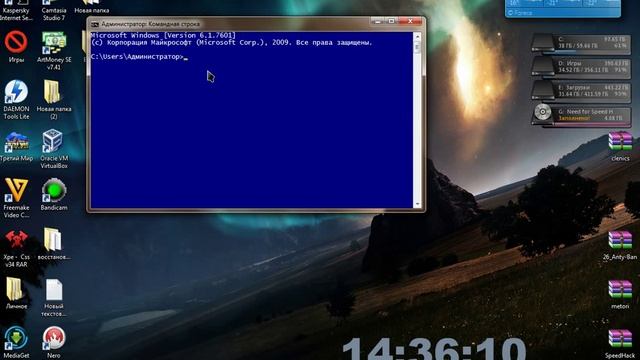Minimize the command prompt window
This screenshot has height=360, width=640.
(x=378, y=21)
